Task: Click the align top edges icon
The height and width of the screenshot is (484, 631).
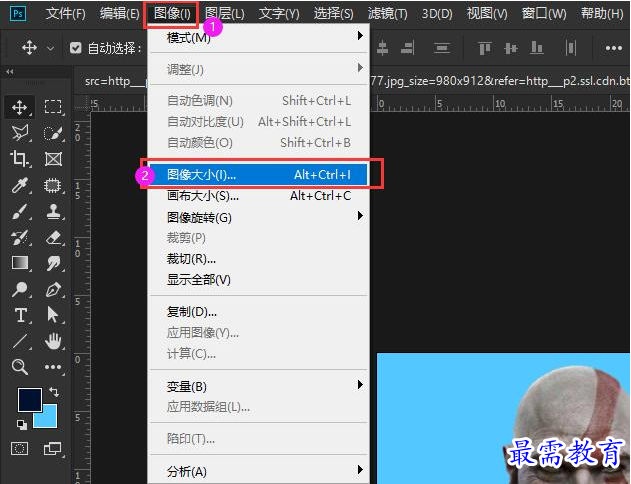Action: pyautogui.click(x=485, y=48)
